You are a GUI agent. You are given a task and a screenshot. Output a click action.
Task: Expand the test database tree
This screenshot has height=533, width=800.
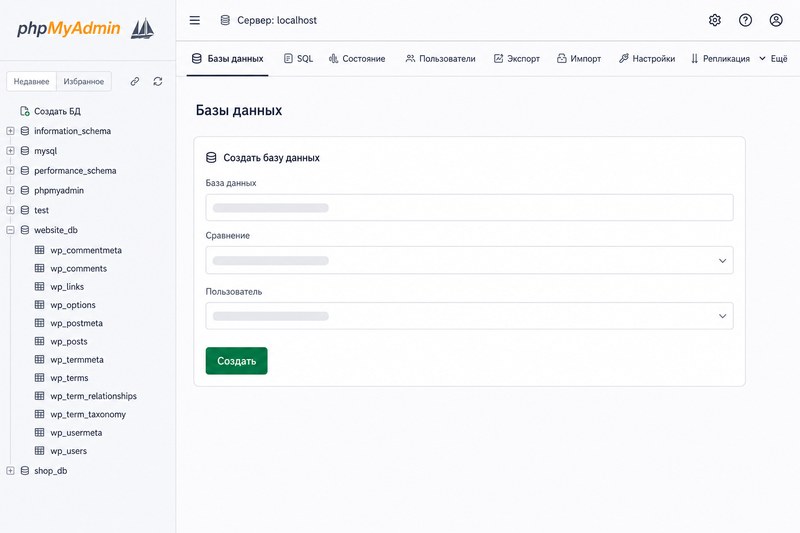10,210
